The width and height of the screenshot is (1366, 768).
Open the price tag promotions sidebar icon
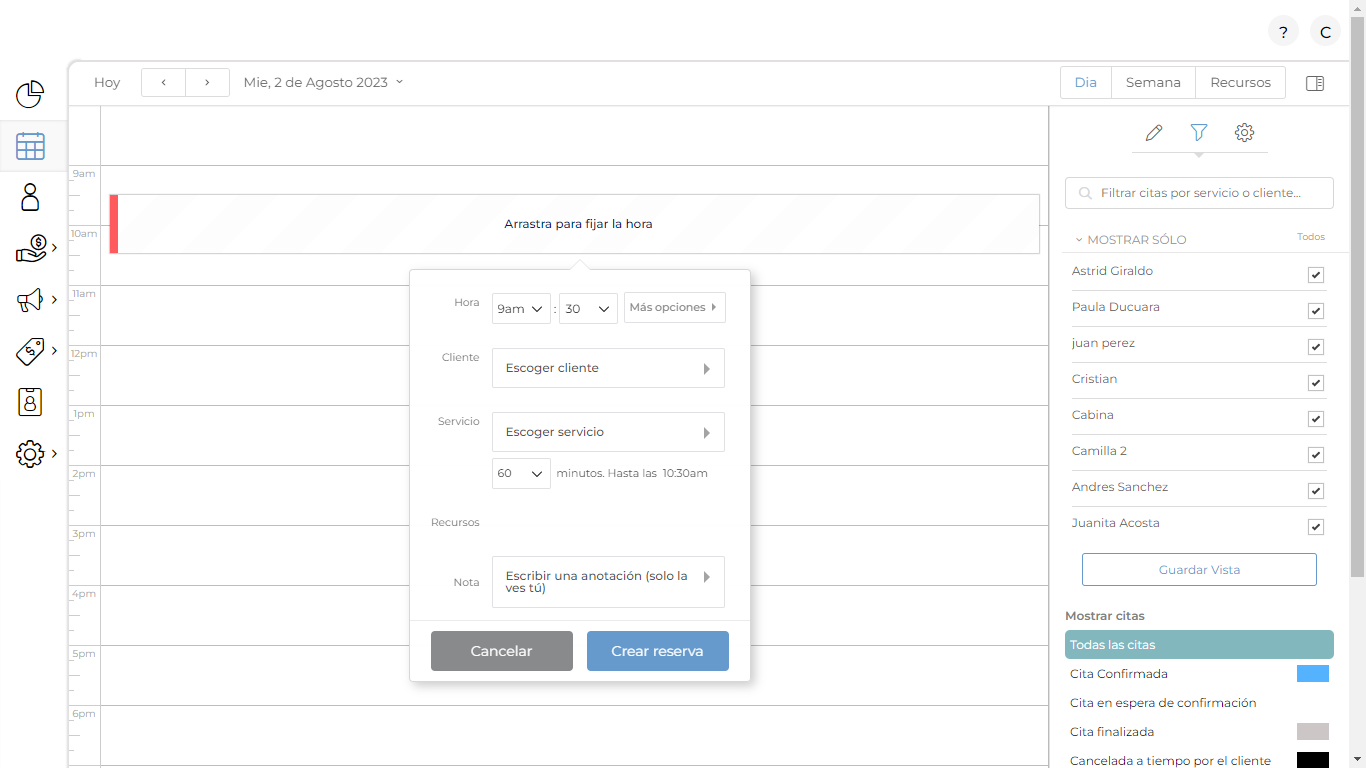tap(30, 351)
